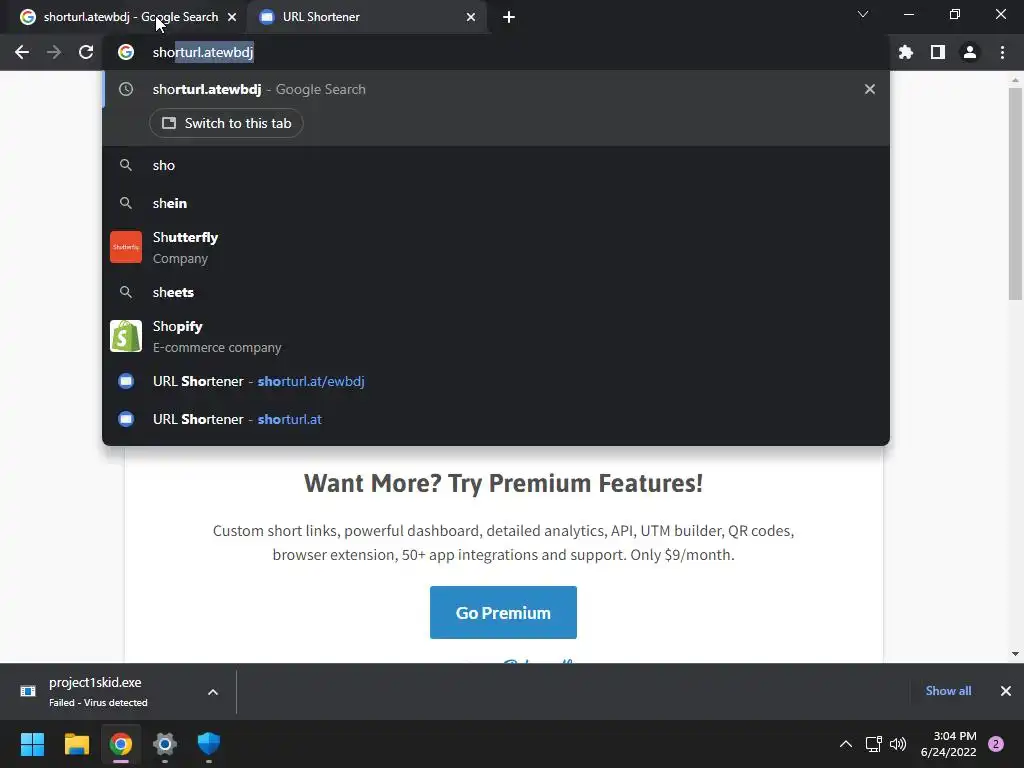Click the network icon in the system tray
Screen dimensions: 1024x768
click(873, 744)
